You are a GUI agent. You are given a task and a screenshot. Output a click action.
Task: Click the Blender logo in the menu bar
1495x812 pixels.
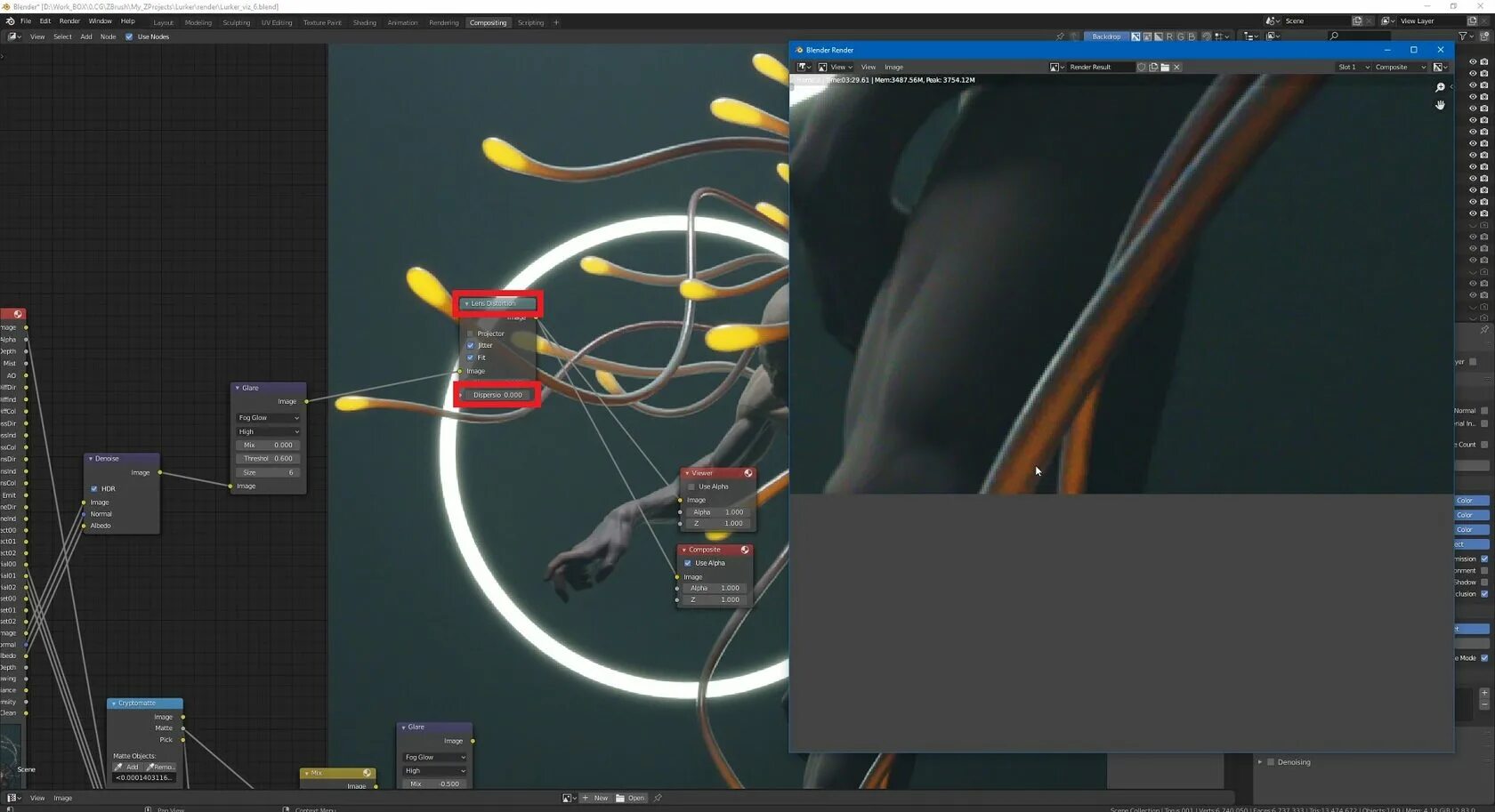pyautogui.click(x=10, y=21)
